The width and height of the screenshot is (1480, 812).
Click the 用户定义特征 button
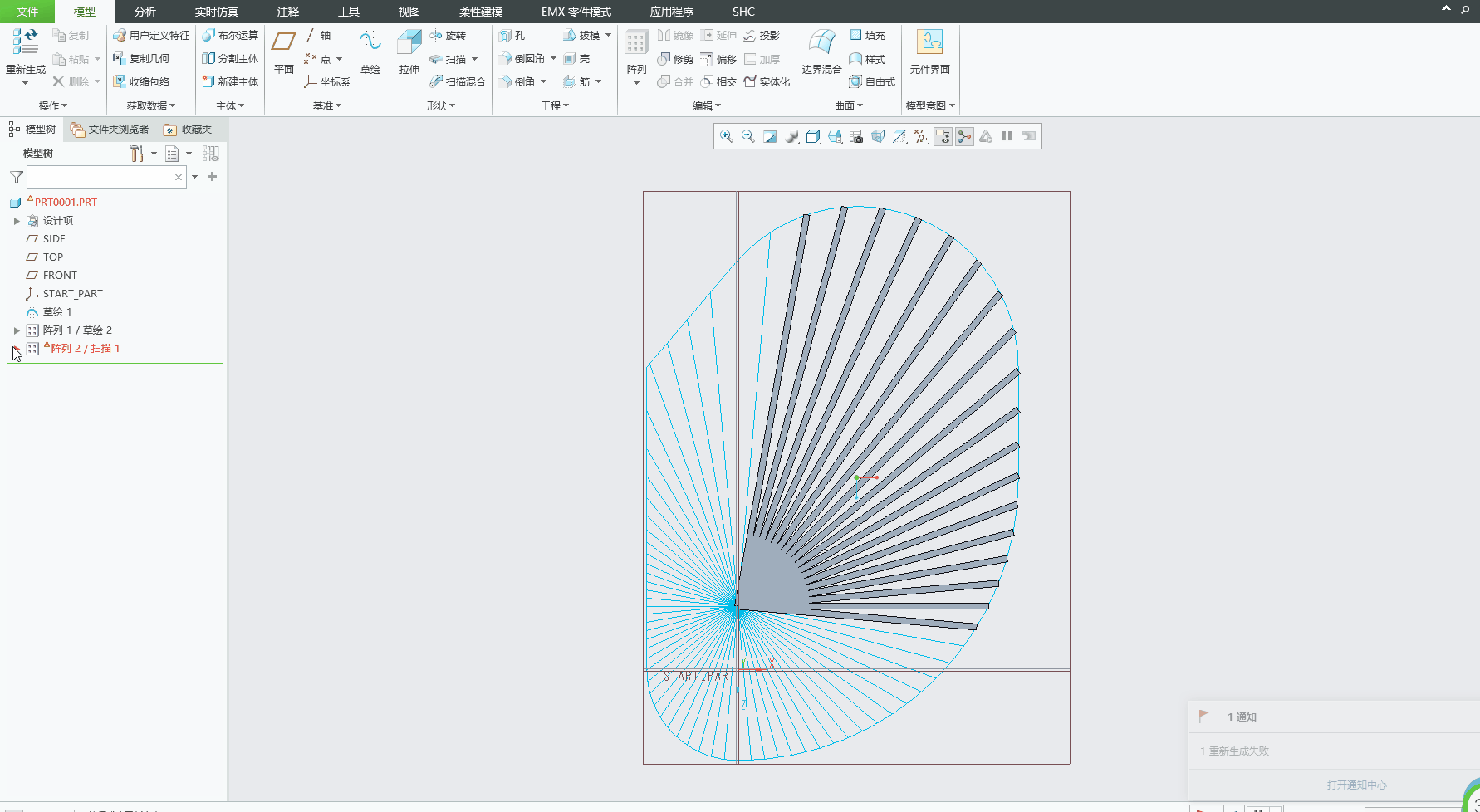[151, 36]
